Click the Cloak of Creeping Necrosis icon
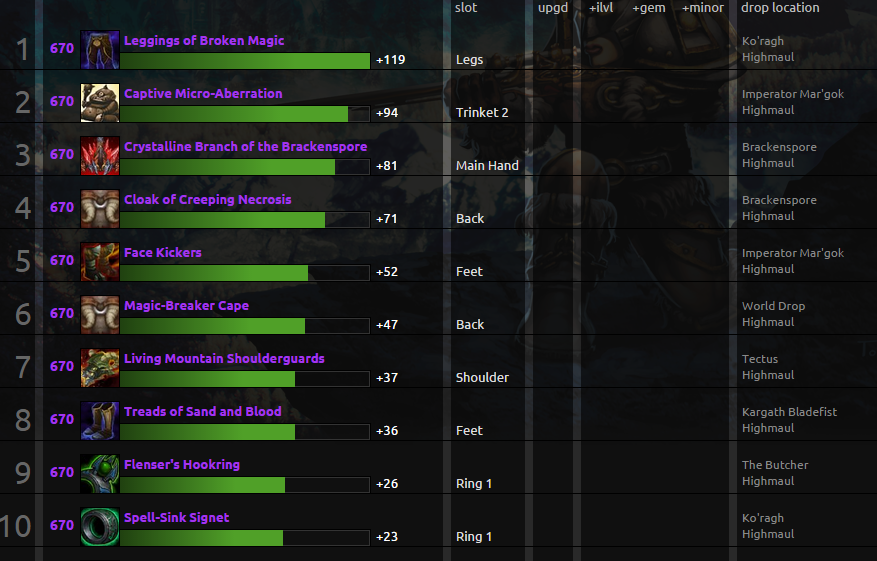Image resolution: width=877 pixels, height=561 pixels. click(x=99, y=208)
